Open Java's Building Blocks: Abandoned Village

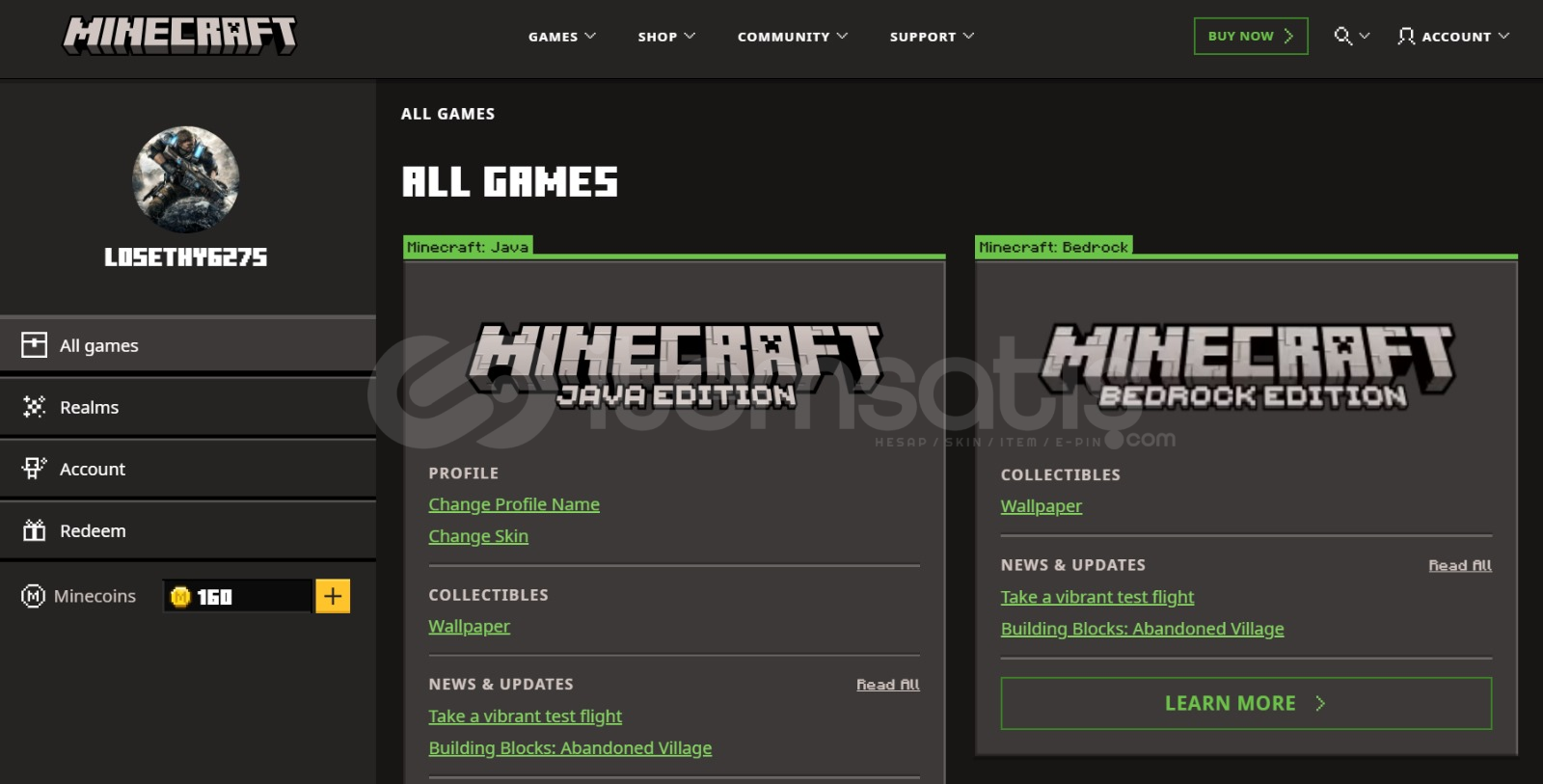click(x=570, y=748)
